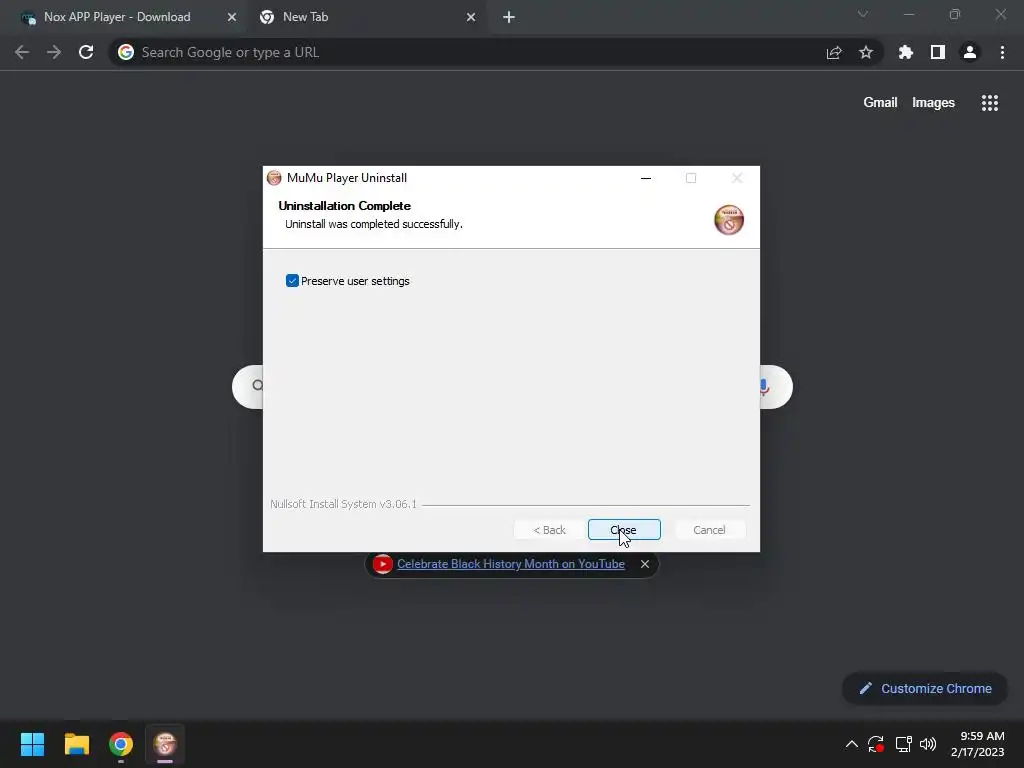Image resolution: width=1024 pixels, height=768 pixels.
Task: Open Chrome three-dot menu
Action: pos(1002,52)
